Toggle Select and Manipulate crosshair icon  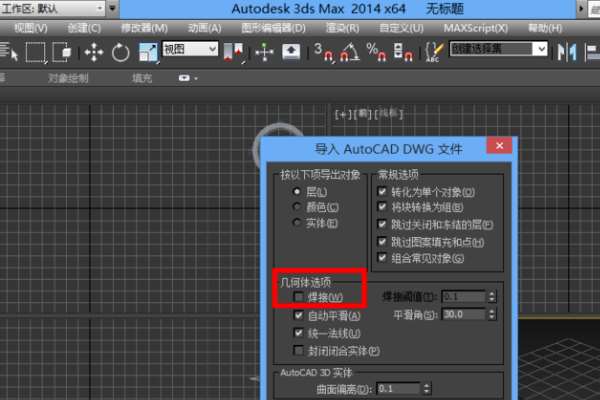[x=264, y=52]
